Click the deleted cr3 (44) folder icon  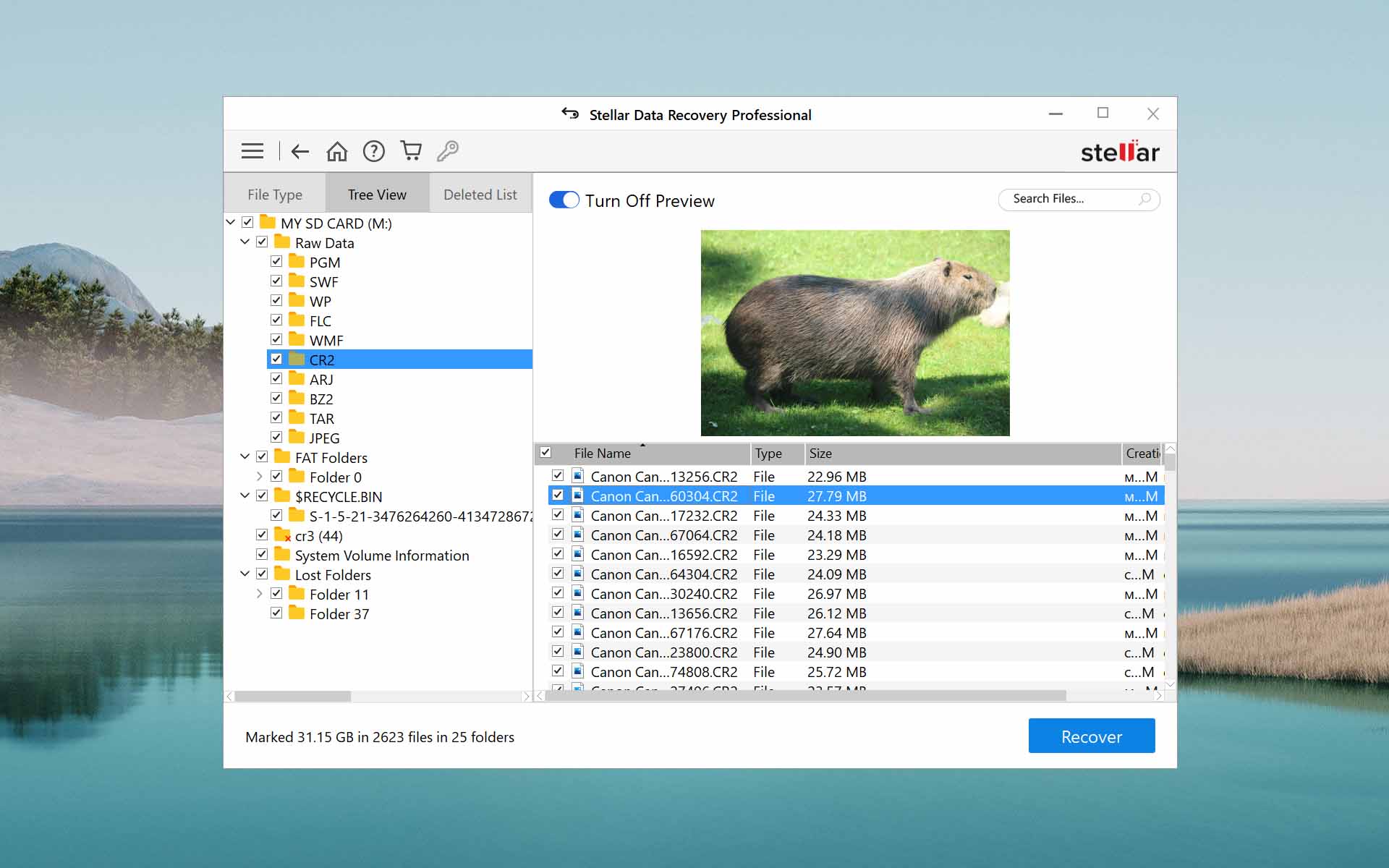pyautogui.click(x=283, y=535)
